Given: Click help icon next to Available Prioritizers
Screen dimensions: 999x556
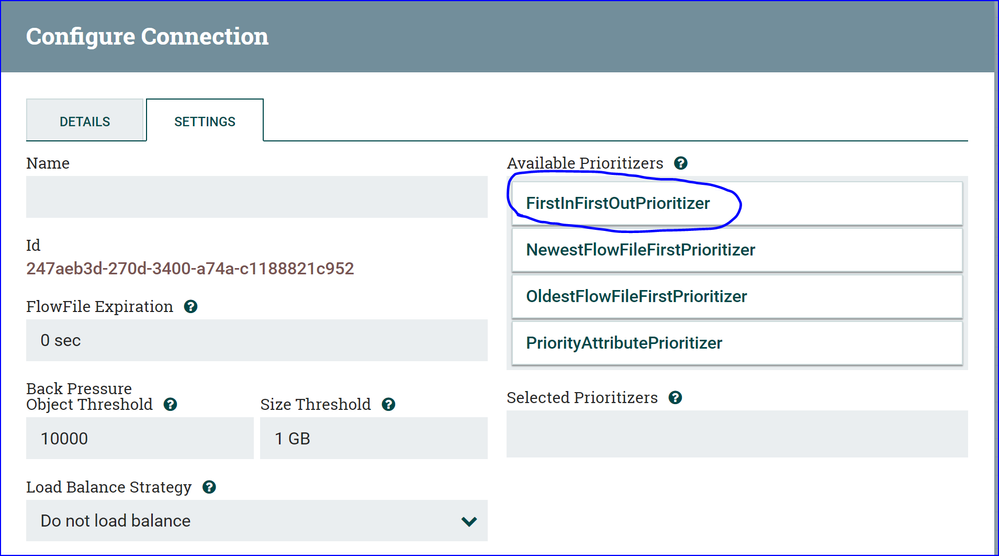Looking at the screenshot, I should tap(681, 163).
